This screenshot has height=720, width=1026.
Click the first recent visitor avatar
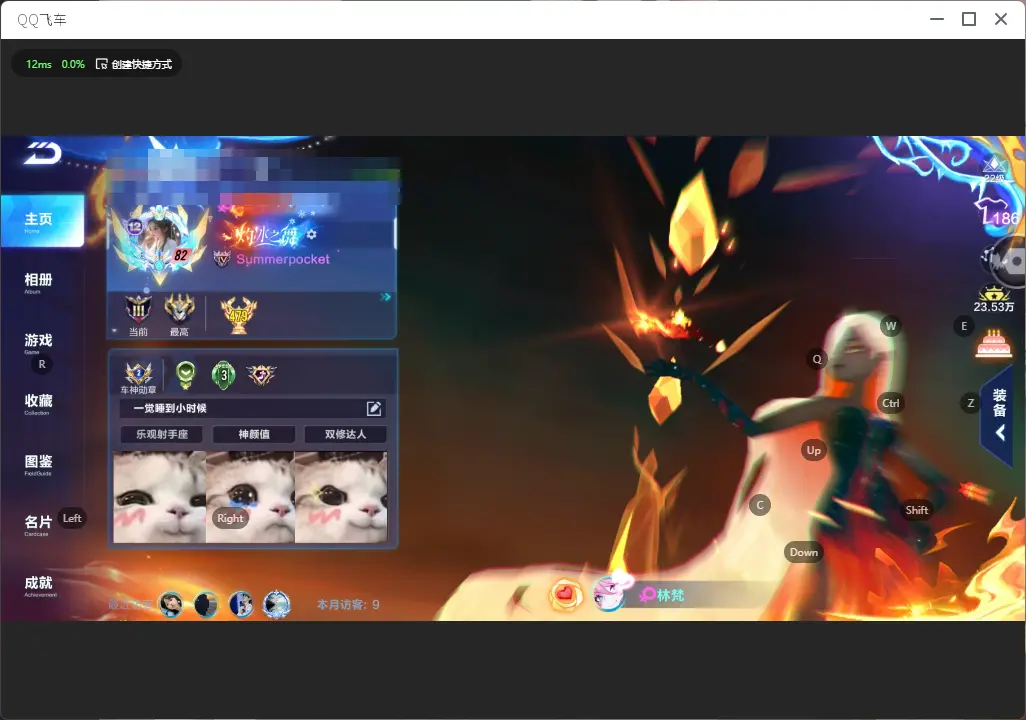point(171,604)
